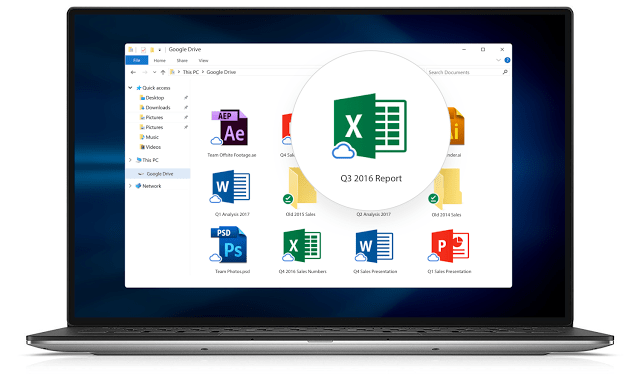Switch to the Share ribbon tab

(x=182, y=60)
